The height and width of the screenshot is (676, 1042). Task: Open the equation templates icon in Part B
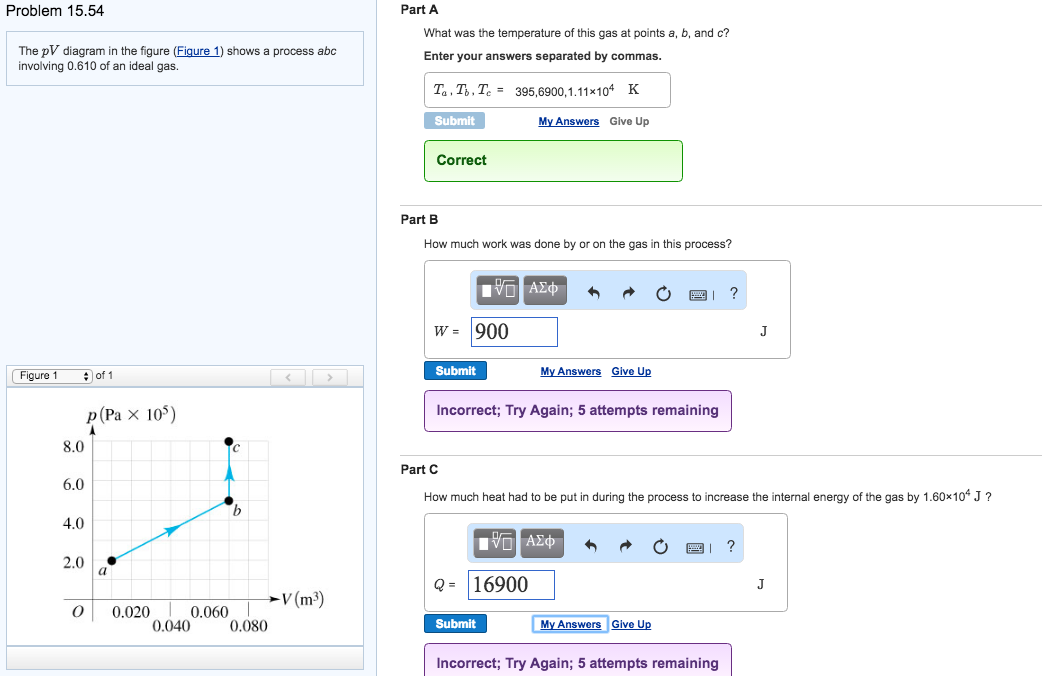(497, 290)
